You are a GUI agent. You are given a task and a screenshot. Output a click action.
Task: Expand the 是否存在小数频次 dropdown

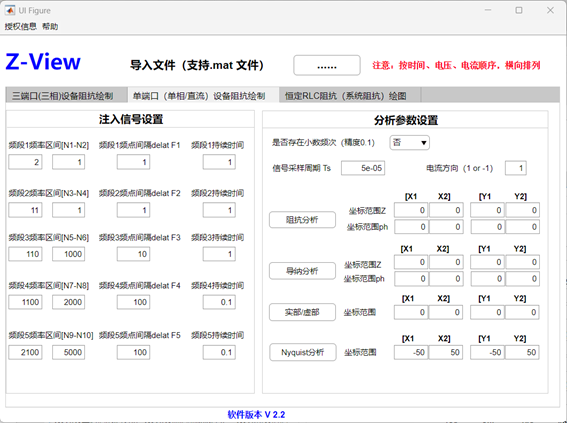click(x=410, y=142)
